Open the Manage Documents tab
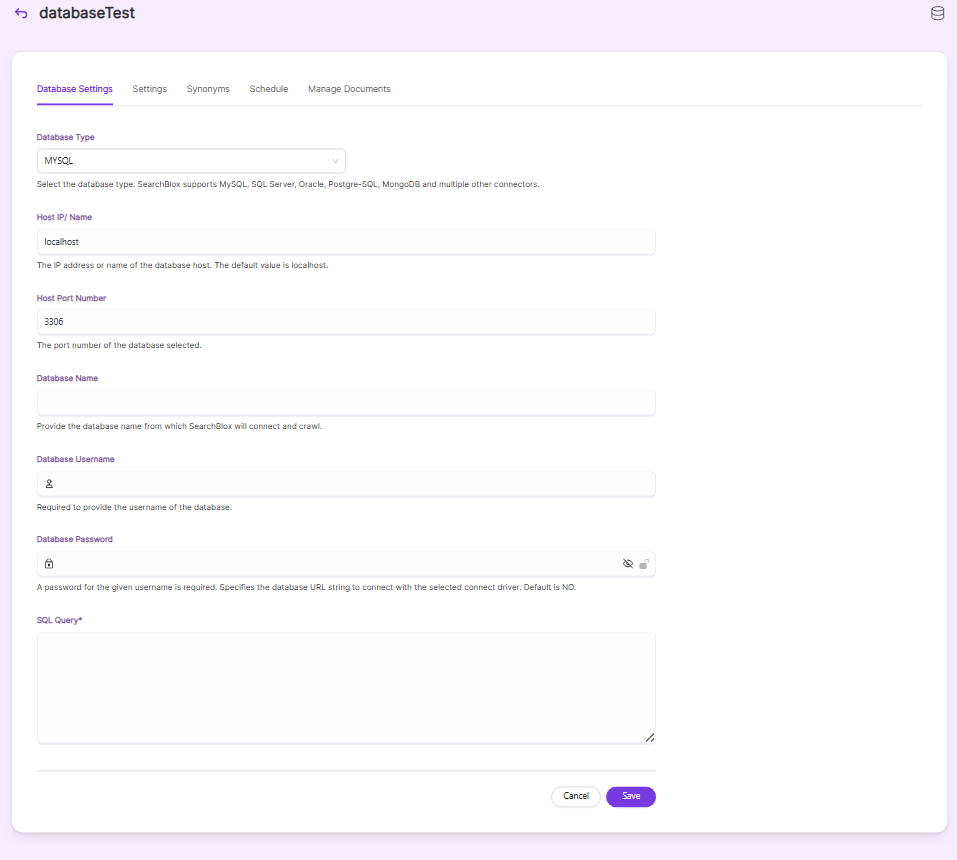 point(349,89)
